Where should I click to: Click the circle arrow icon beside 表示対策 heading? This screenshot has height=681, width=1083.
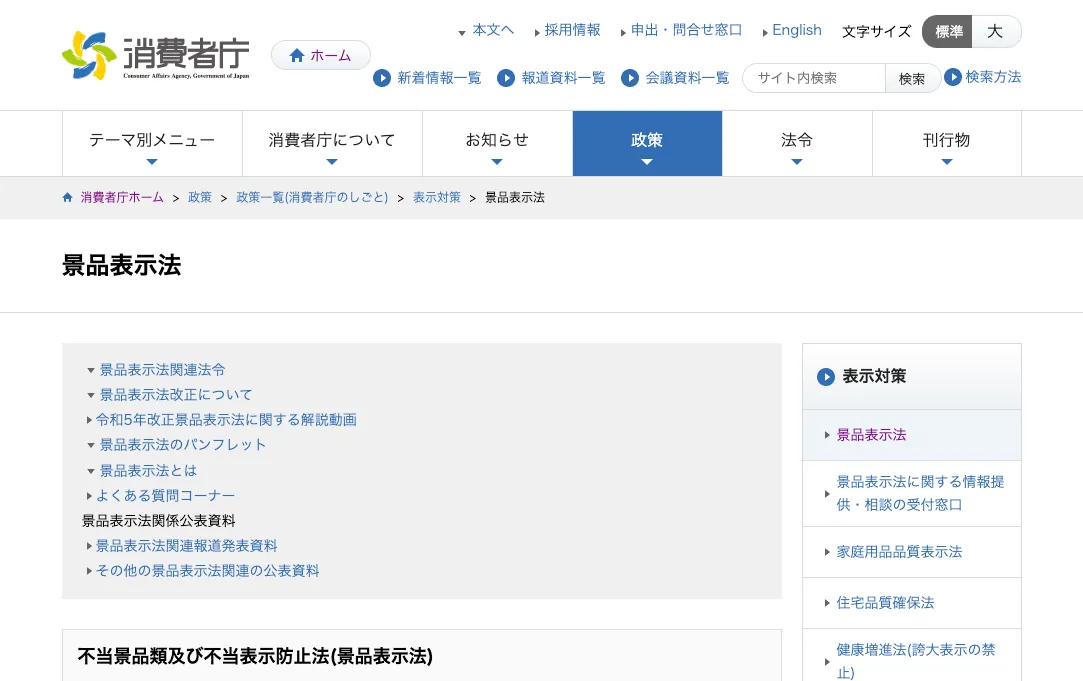825,376
